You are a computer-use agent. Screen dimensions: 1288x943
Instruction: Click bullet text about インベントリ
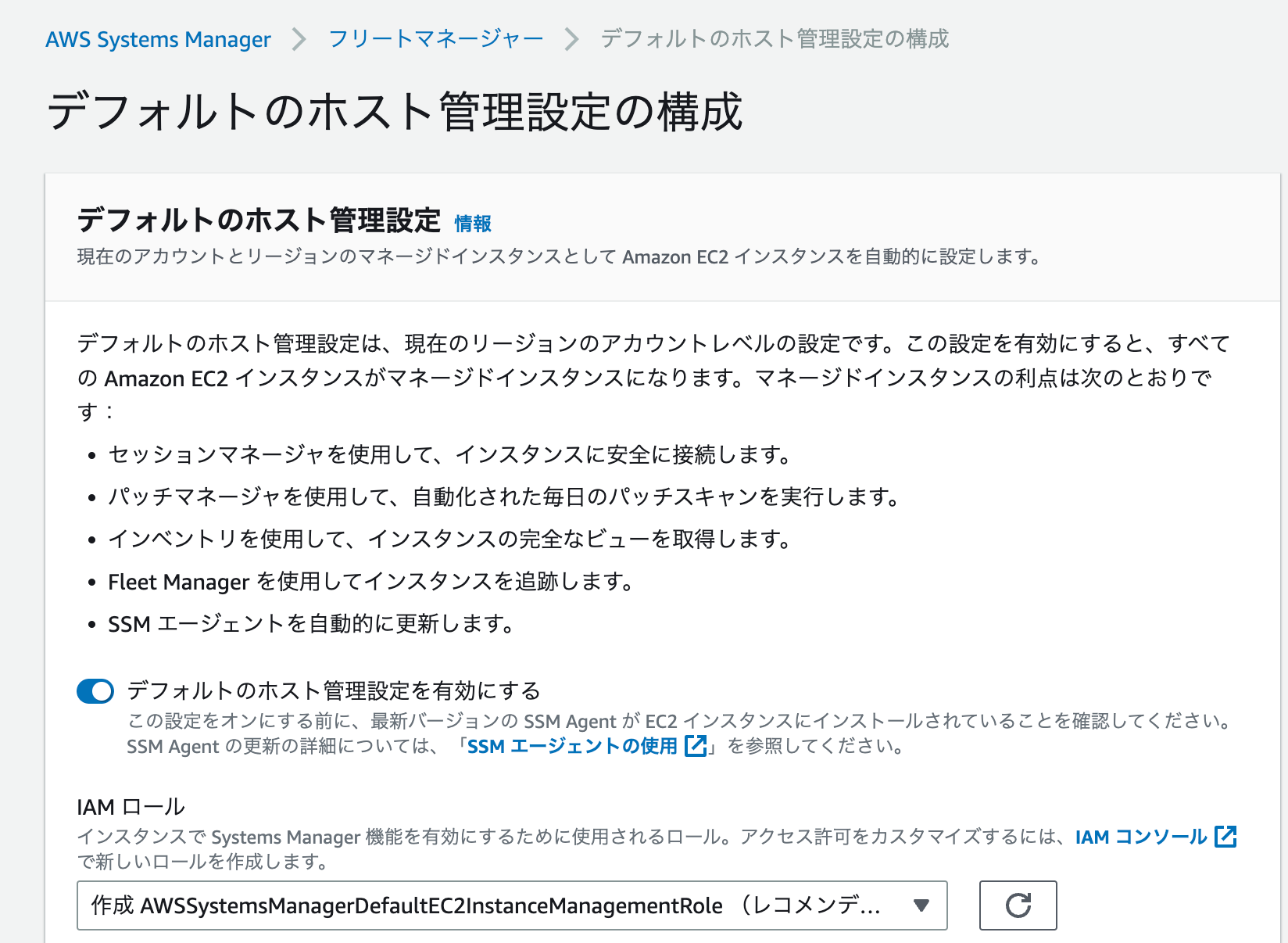[450, 539]
